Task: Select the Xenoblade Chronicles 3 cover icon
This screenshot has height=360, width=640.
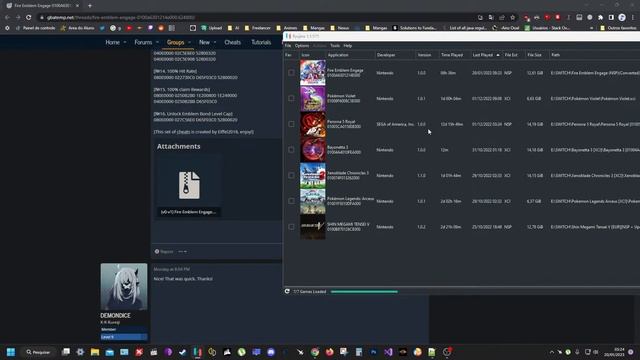Action: click(x=313, y=176)
